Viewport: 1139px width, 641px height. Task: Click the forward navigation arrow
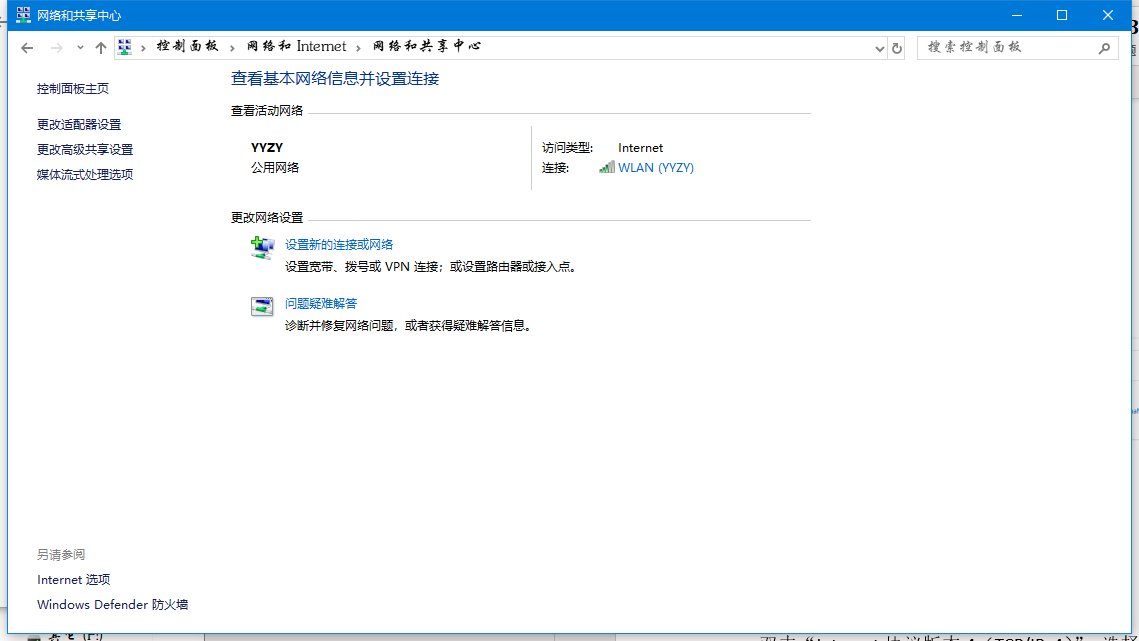tap(56, 47)
